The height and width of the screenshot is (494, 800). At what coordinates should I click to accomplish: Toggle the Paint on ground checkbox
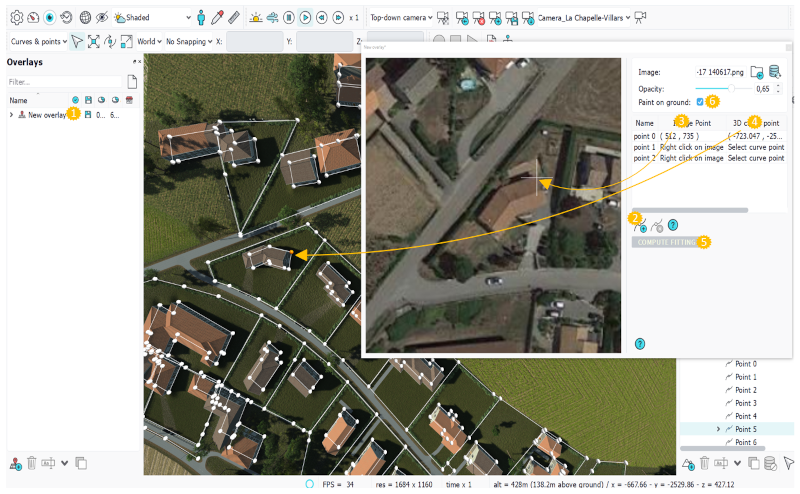pyautogui.click(x=699, y=102)
